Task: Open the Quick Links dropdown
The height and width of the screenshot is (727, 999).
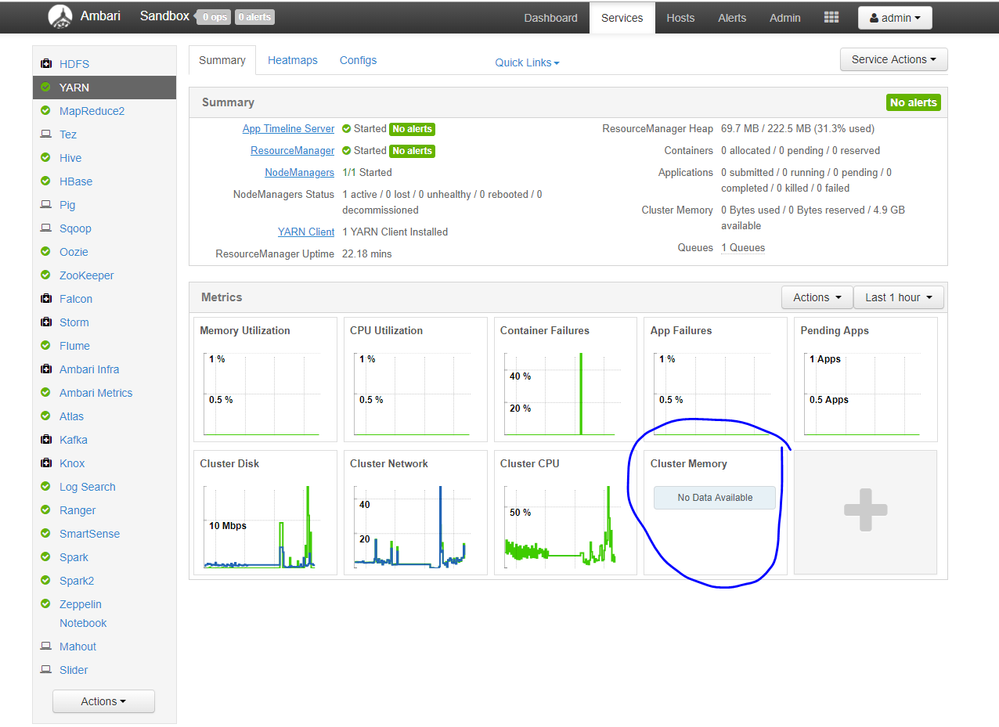Action: (x=527, y=62)
